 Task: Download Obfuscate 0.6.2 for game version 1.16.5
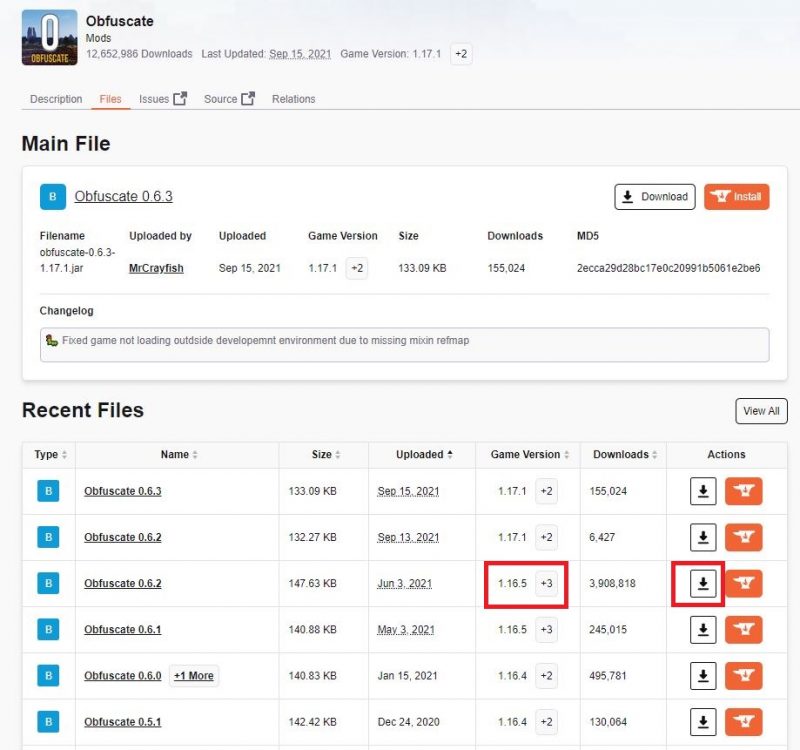click(x=703, y=583)
